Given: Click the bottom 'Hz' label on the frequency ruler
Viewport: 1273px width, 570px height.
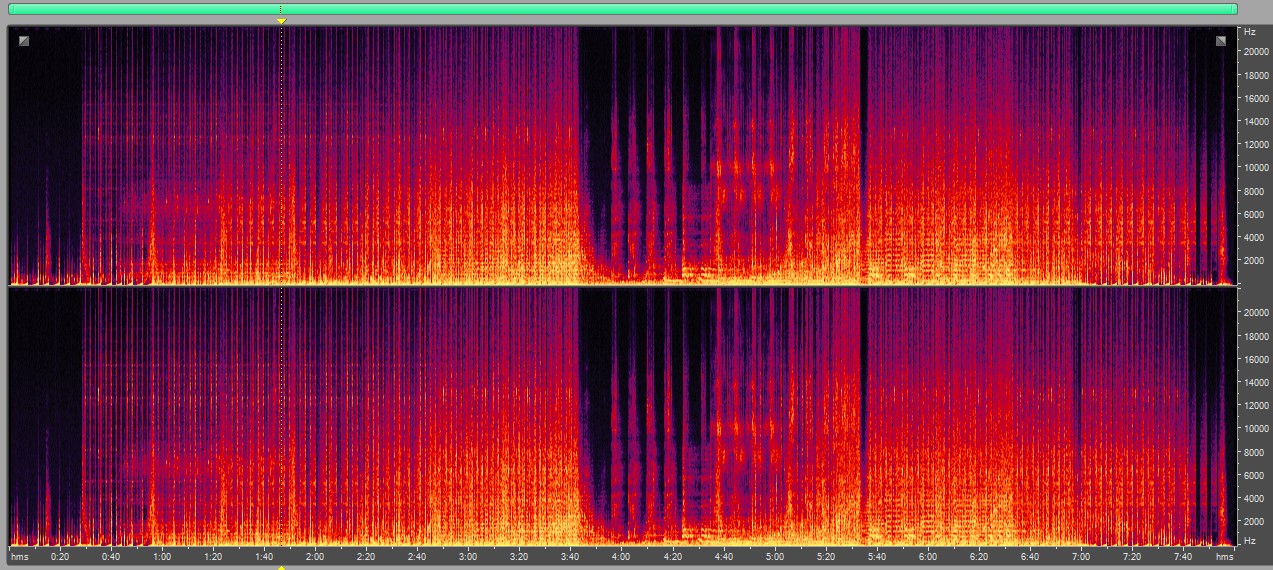Looking at the screenshot, I should pos(1250,541).
